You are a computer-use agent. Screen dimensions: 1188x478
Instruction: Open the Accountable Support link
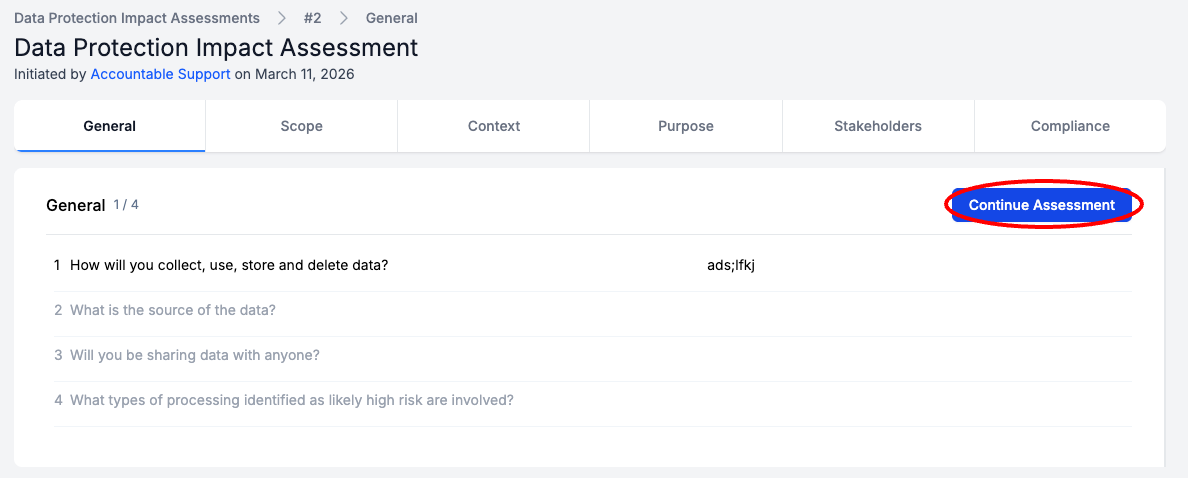pos(160,74)
